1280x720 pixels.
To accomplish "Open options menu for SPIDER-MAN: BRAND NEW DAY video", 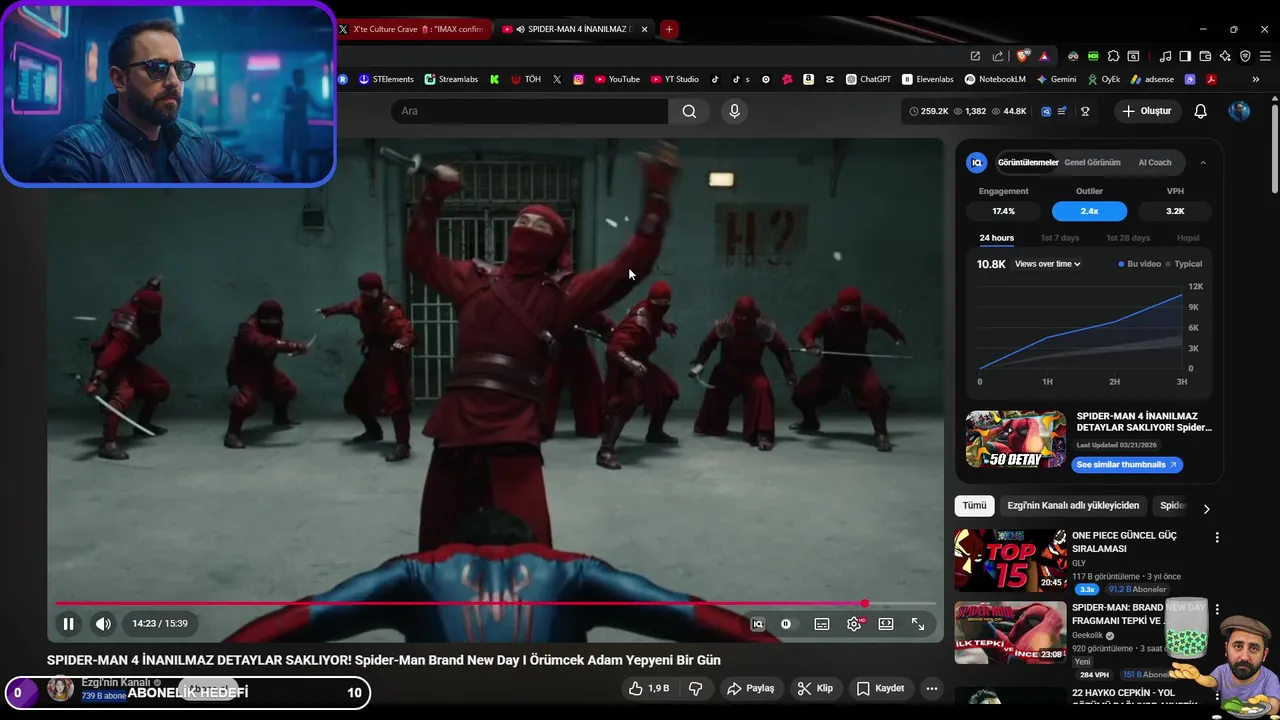I will click(x=1217, y=609).
